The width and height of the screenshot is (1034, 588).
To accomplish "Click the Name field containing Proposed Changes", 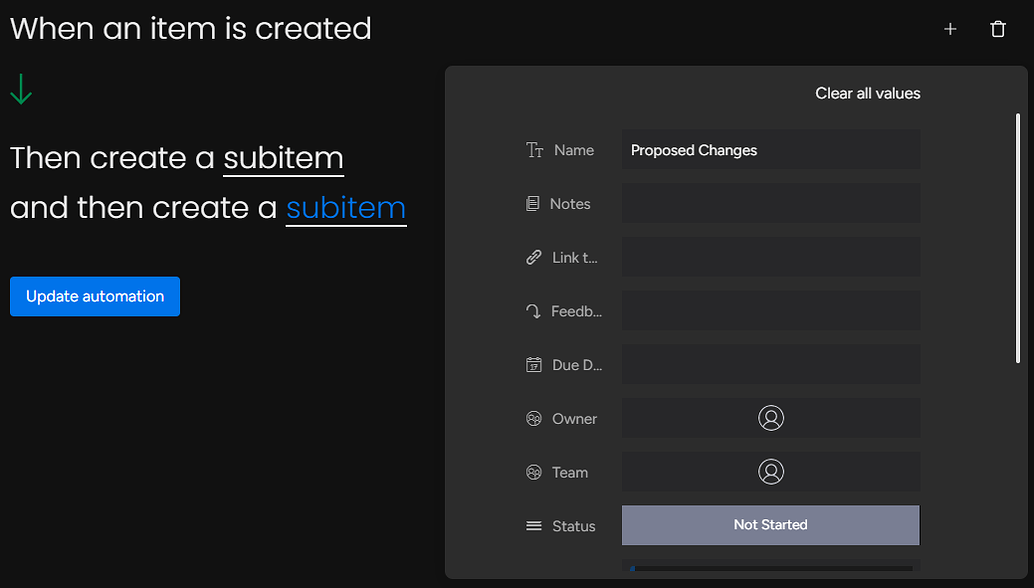I will click(770, 149).
